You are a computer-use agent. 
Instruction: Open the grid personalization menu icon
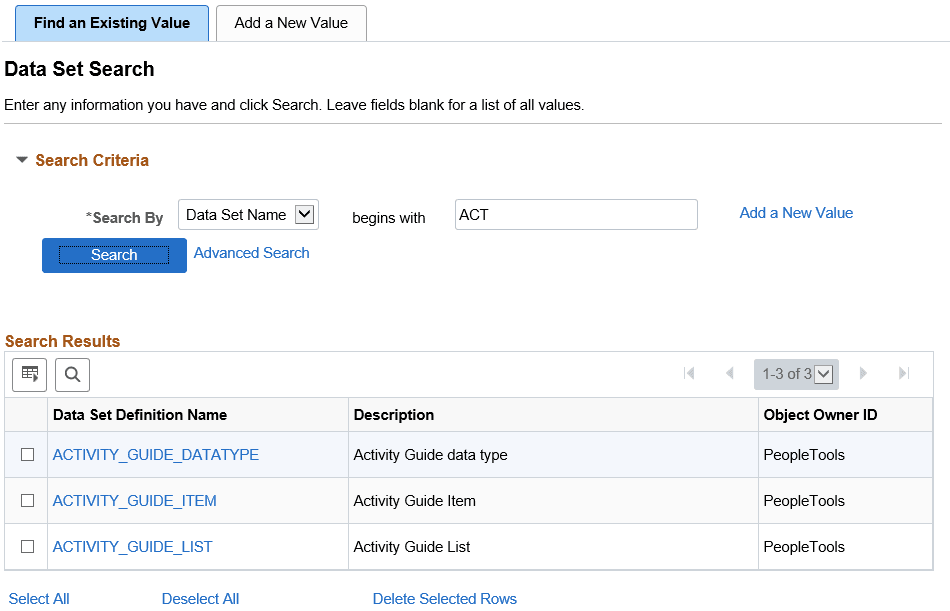(29, 374)
